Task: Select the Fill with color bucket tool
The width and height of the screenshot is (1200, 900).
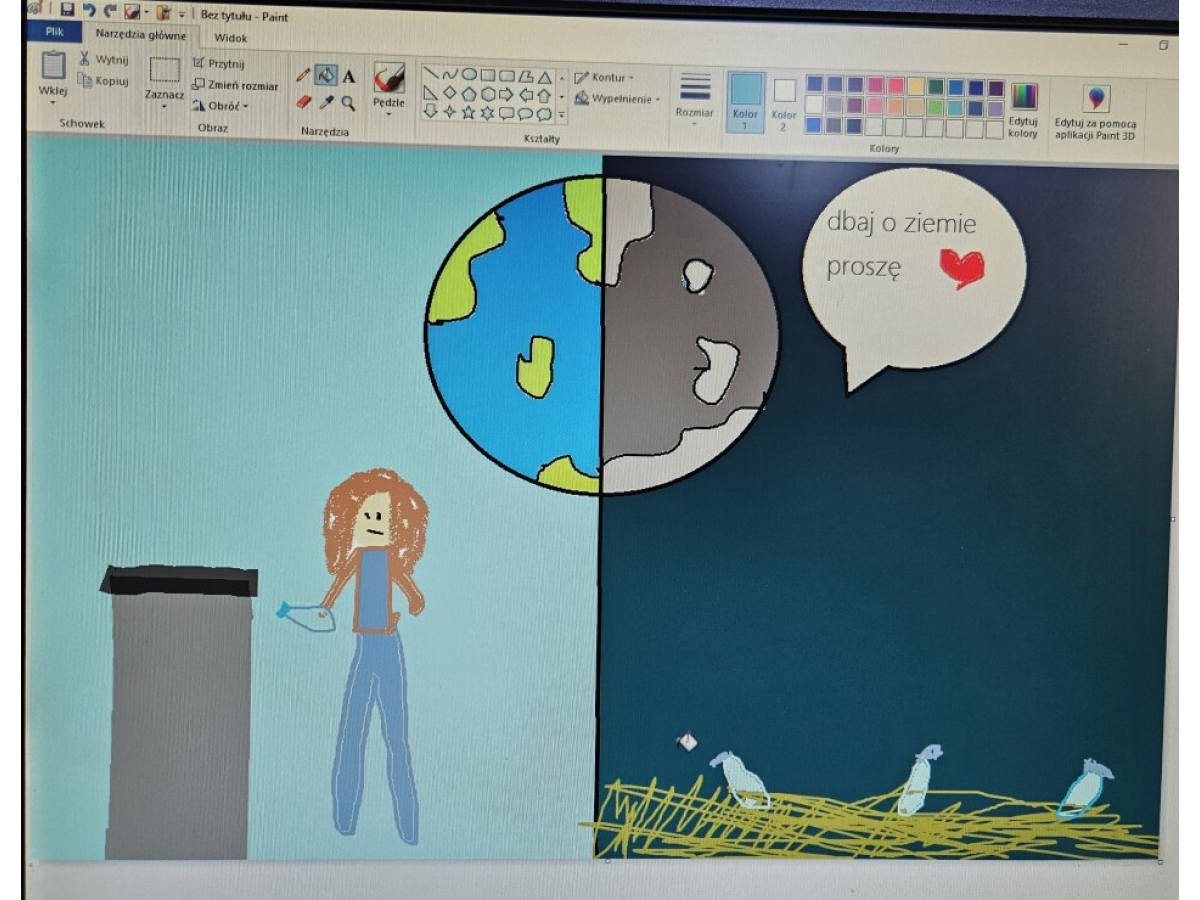Action: coord(326,76)
